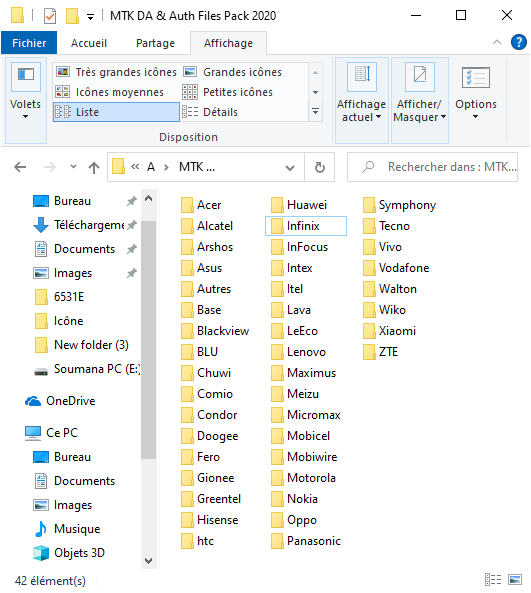Viewport: 531px width, 593px height.
Task: Expand address bar previous locations dropdown
Action: (290, 168)
